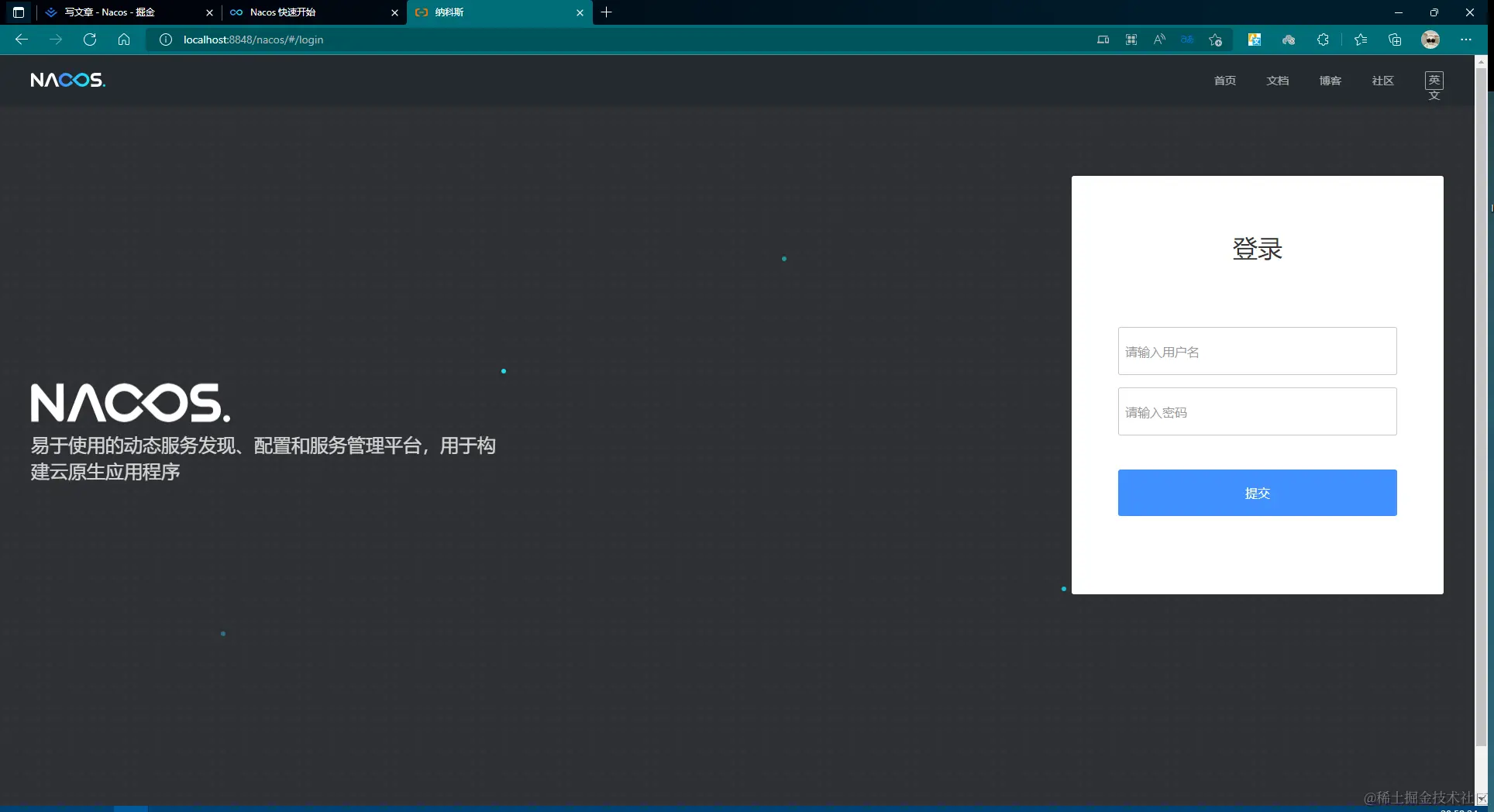Go to browser home icon

(x=124, y=40)
